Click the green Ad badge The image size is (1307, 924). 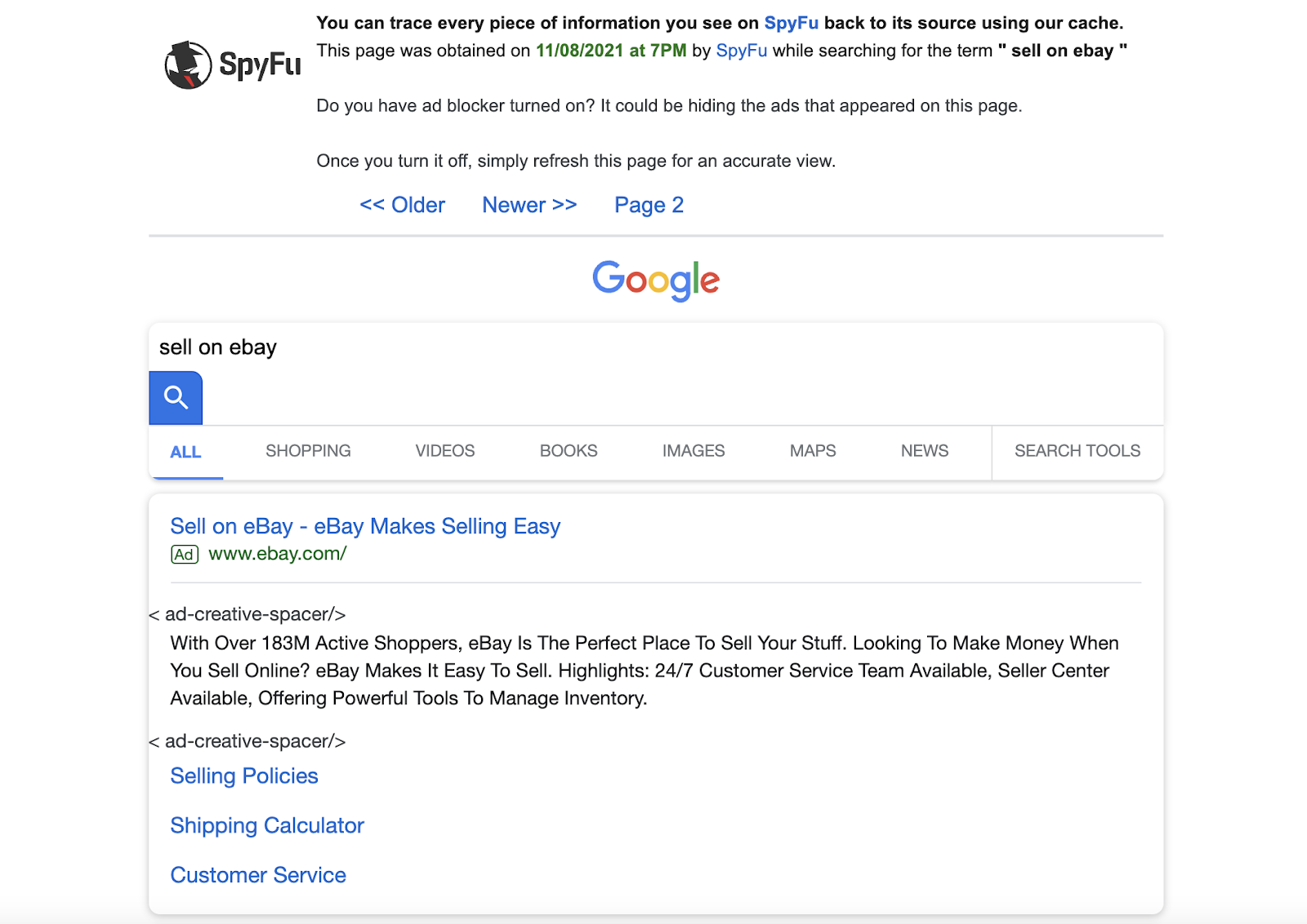point(185,555)
